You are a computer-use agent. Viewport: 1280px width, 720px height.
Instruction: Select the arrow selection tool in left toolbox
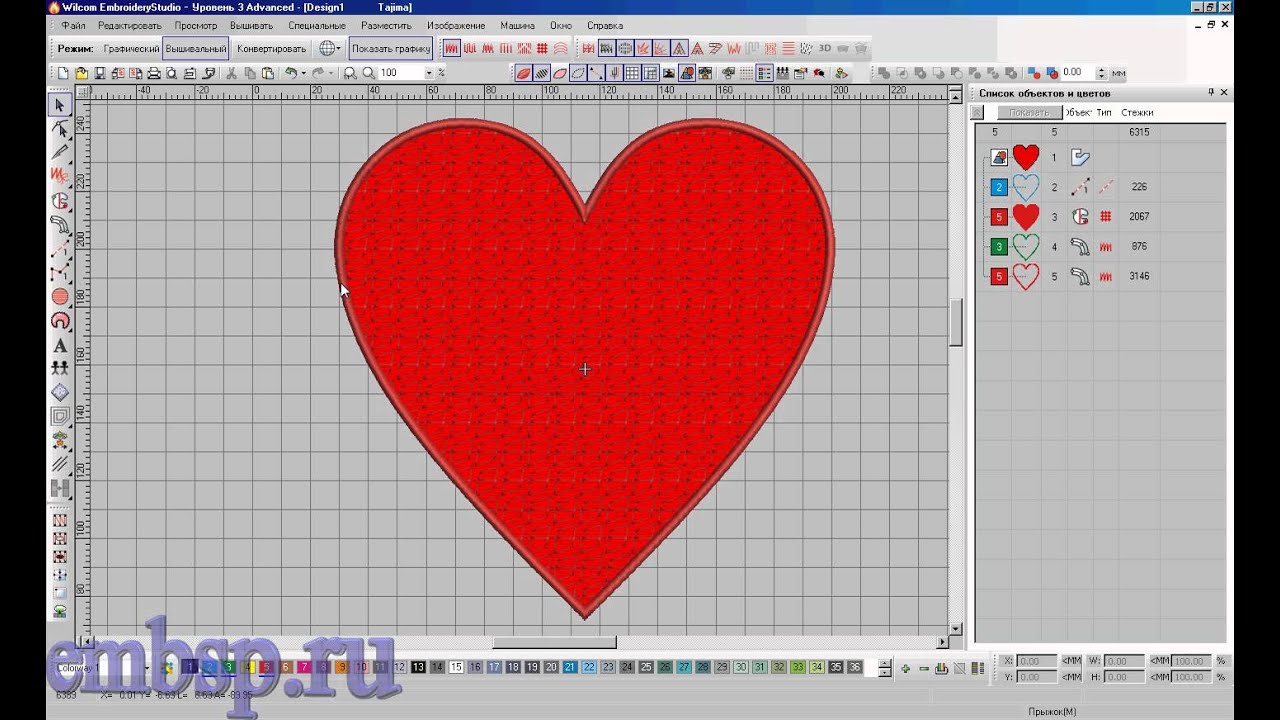coord(60,105)
